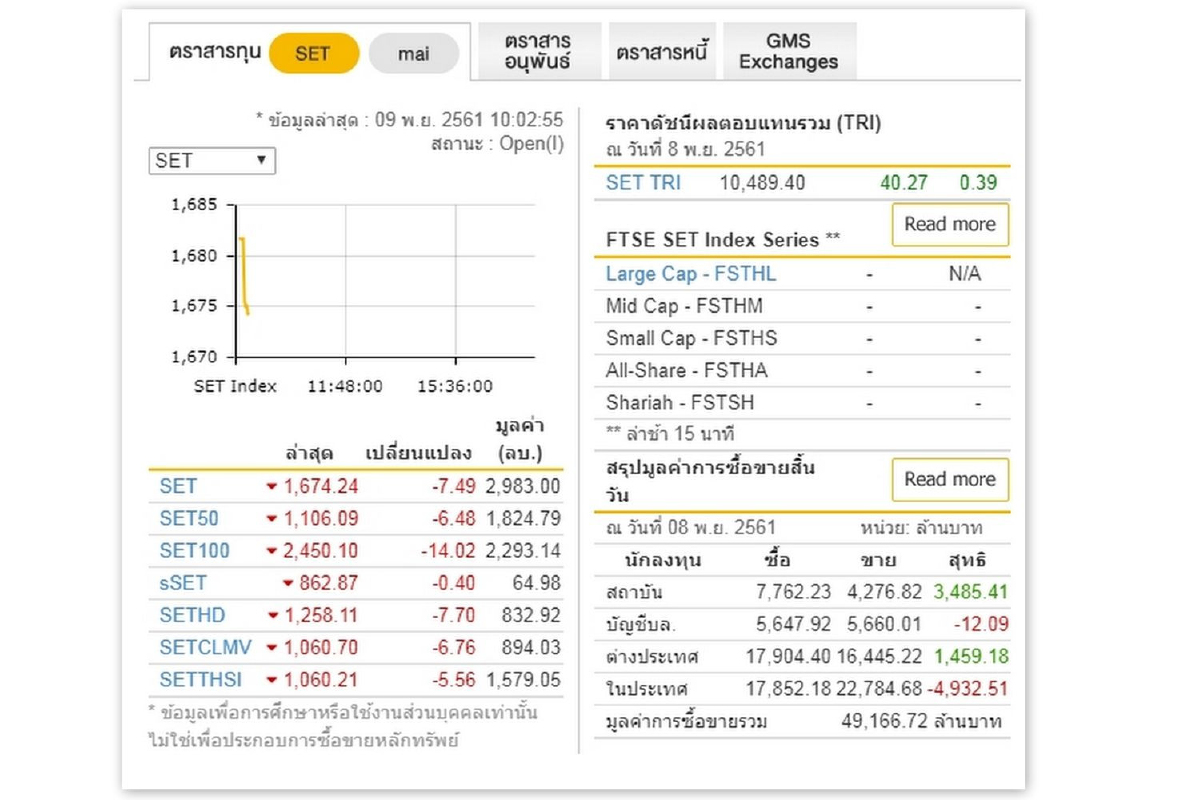Open the SET50 index link
Image resolution: width=1200 pixels, height=800 pixels.
(x=189, y=519)
